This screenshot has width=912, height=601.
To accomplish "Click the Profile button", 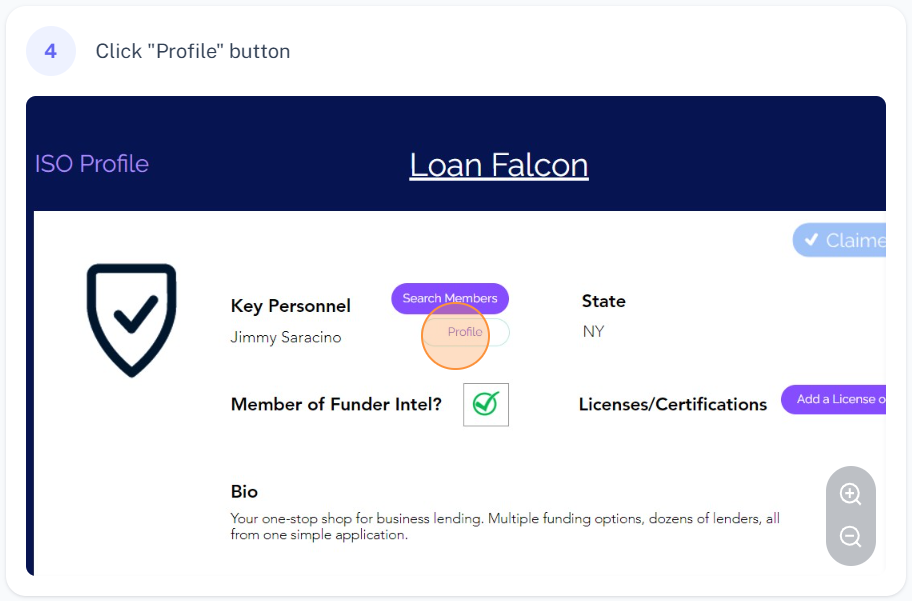I will [465, 332].
